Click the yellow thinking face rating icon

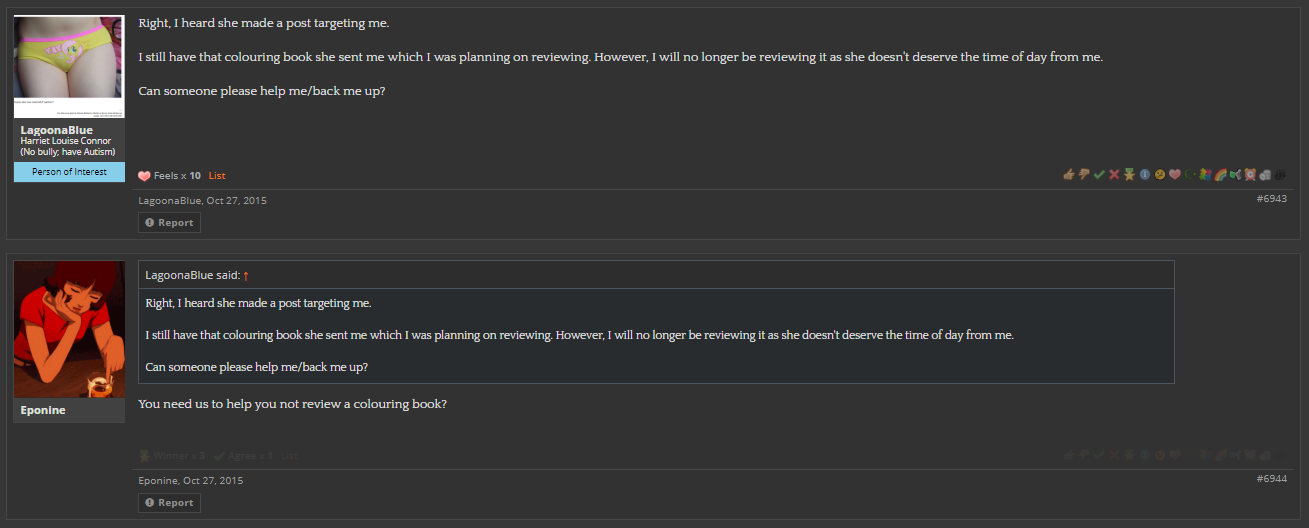click(x=1160, y=174)
